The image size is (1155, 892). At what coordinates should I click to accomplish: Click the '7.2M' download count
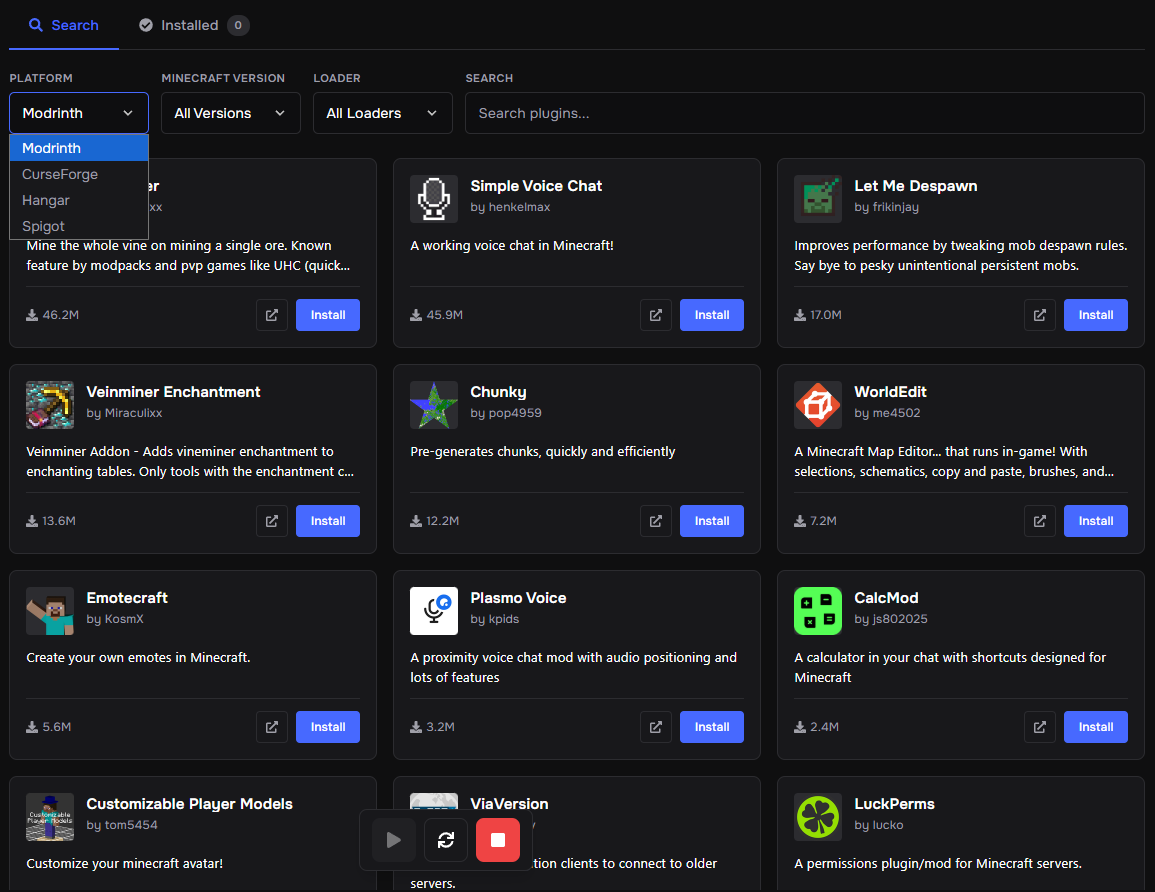[x=824, y=521]
